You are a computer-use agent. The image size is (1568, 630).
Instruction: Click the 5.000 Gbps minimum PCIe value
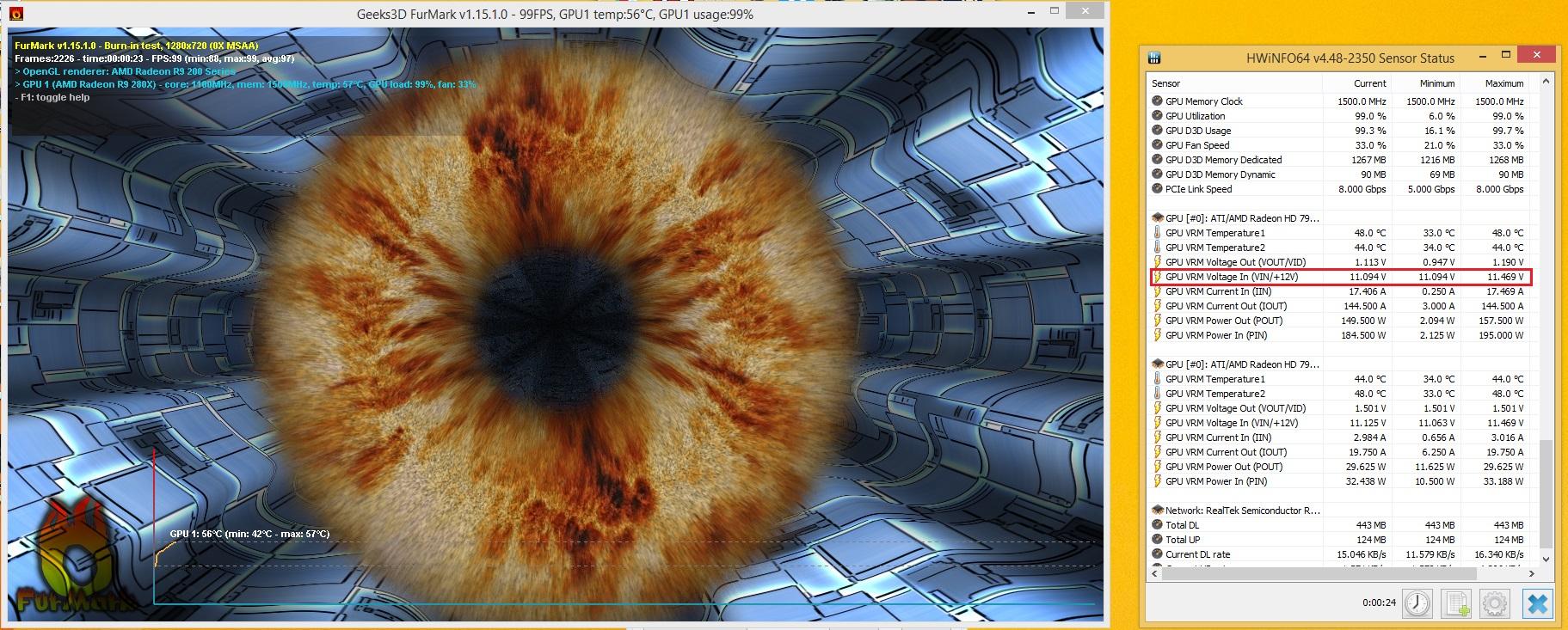coord(1431,189)
